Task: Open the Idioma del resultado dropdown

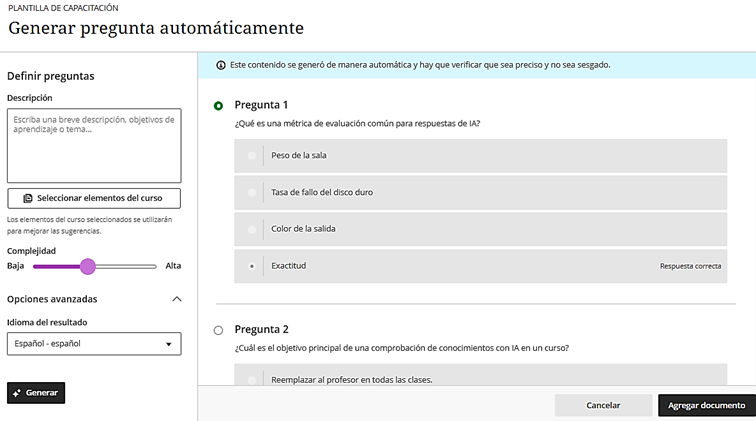Action: [x=94, y=344]
